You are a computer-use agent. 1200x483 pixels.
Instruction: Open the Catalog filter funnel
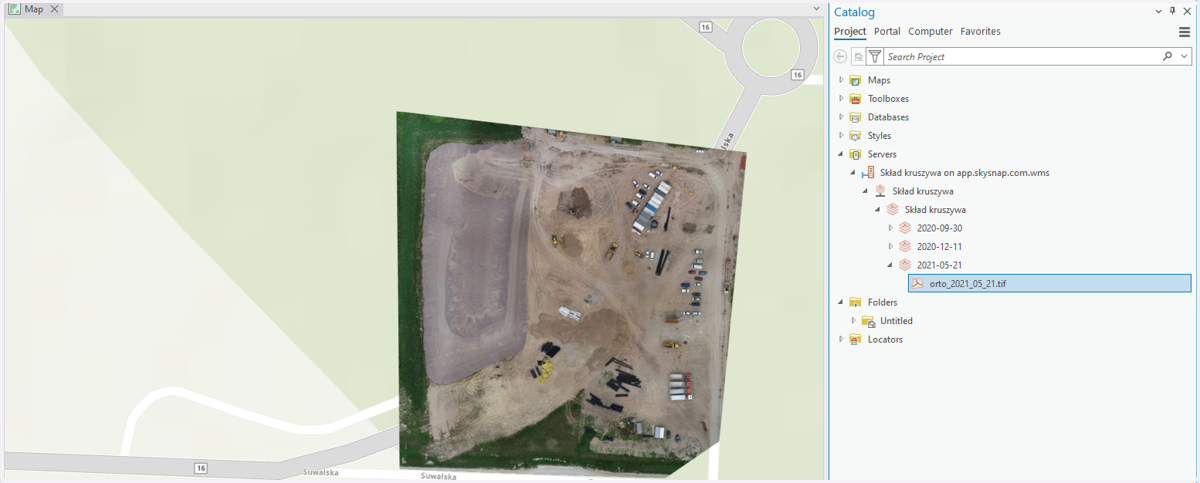(875, 57)
